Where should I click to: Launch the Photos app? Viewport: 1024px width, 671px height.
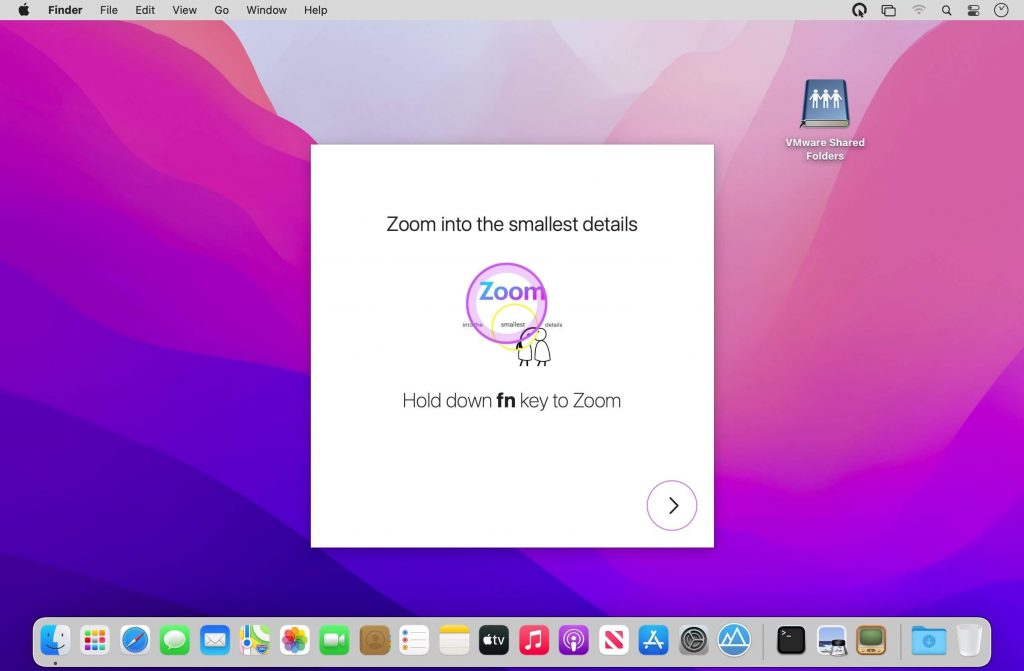click(x=294, y=640)
